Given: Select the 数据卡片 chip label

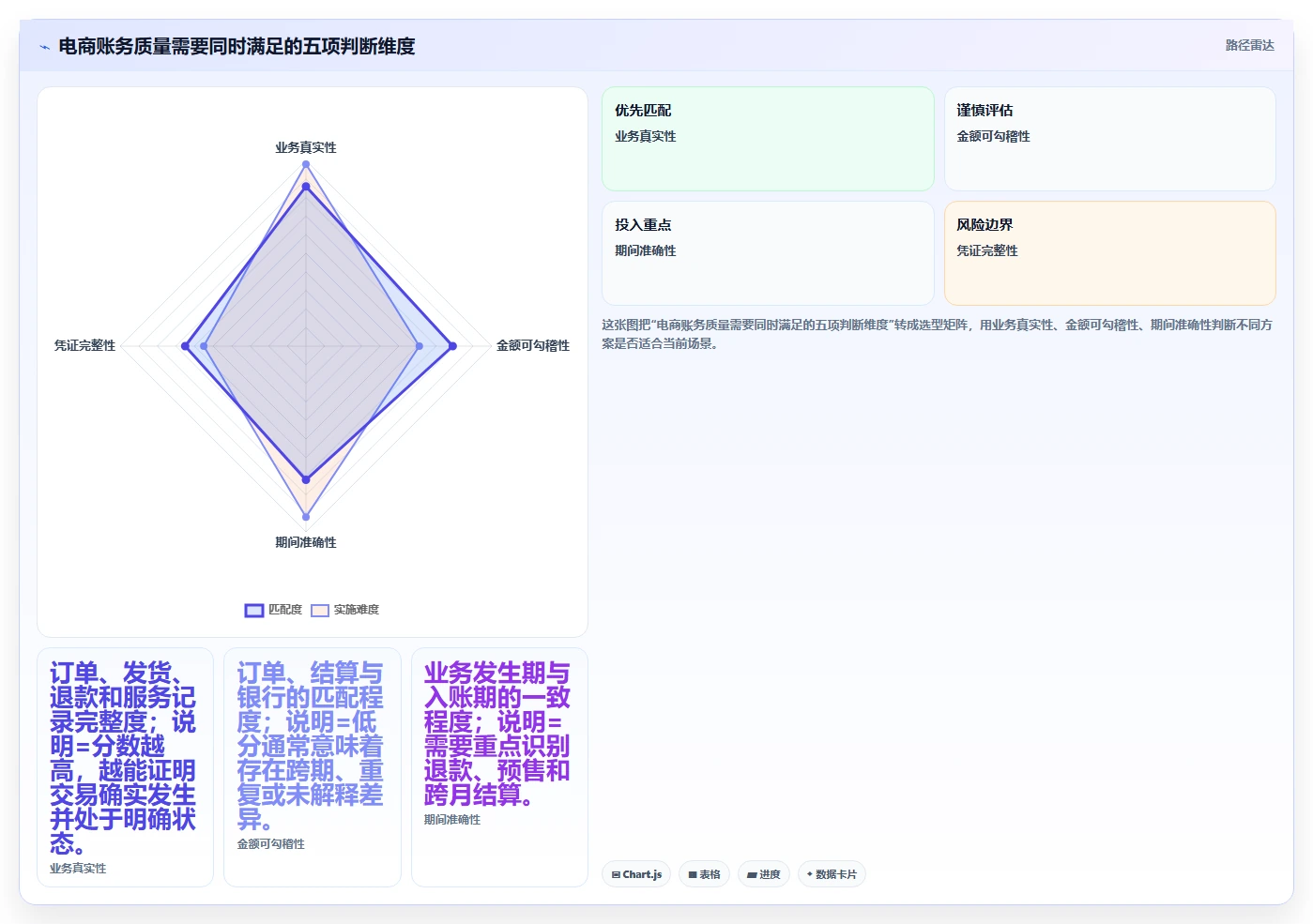Looking at the screenshot, I should coord(836,874).
